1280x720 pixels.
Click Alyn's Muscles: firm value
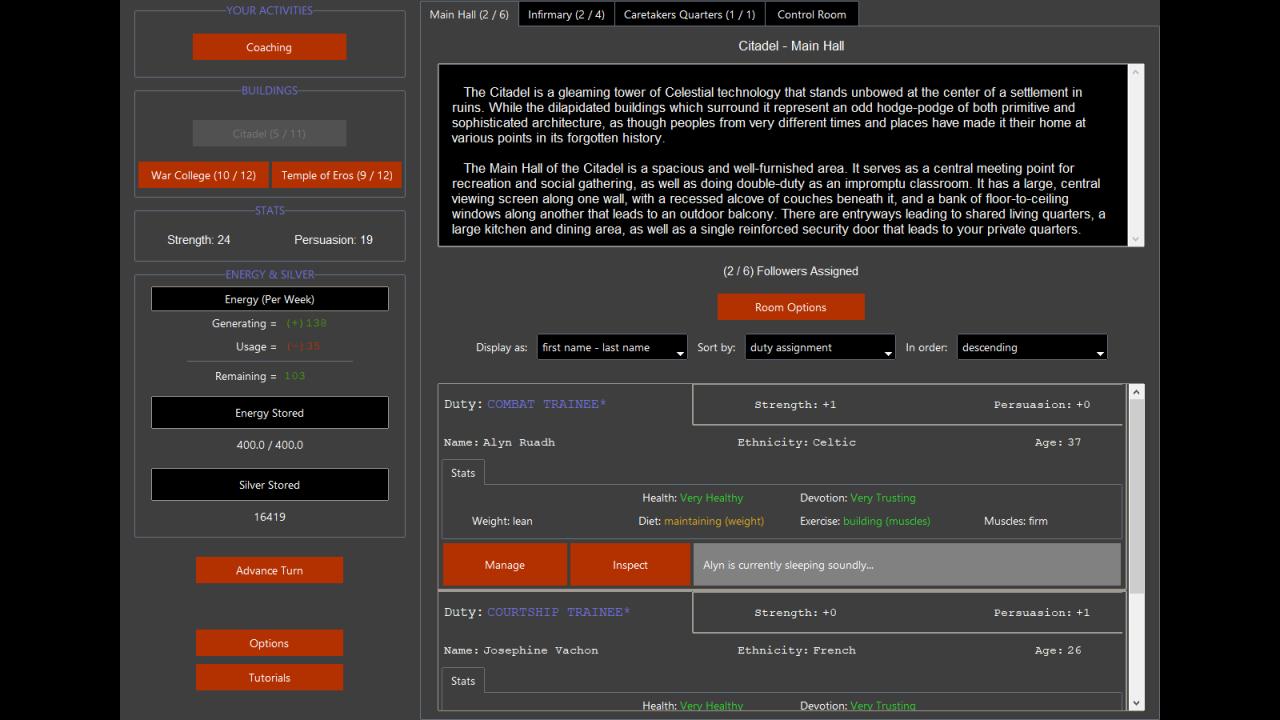(x=1016, y=521)
